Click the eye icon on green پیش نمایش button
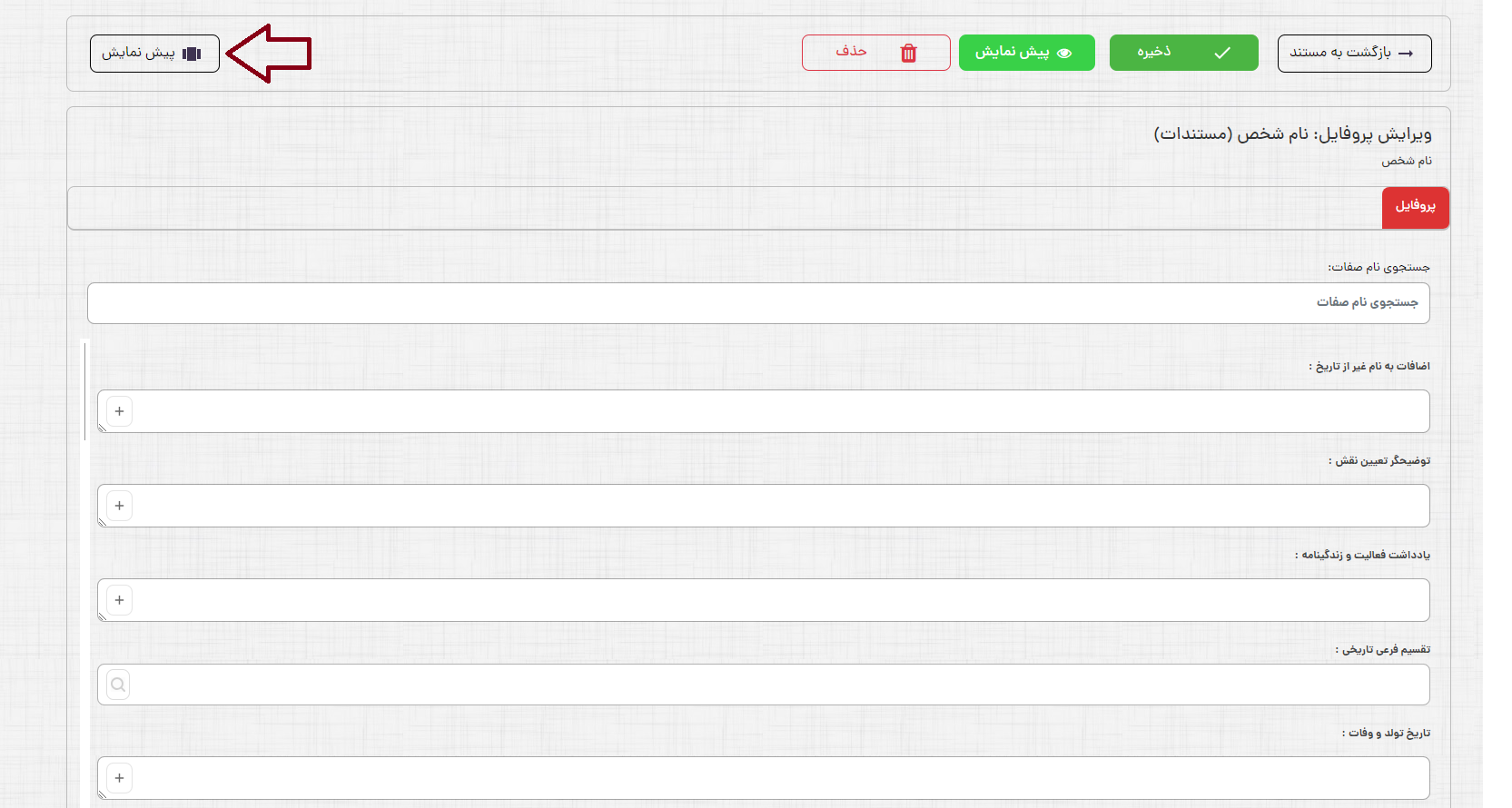The image size is (1512, 808). 1065,54
